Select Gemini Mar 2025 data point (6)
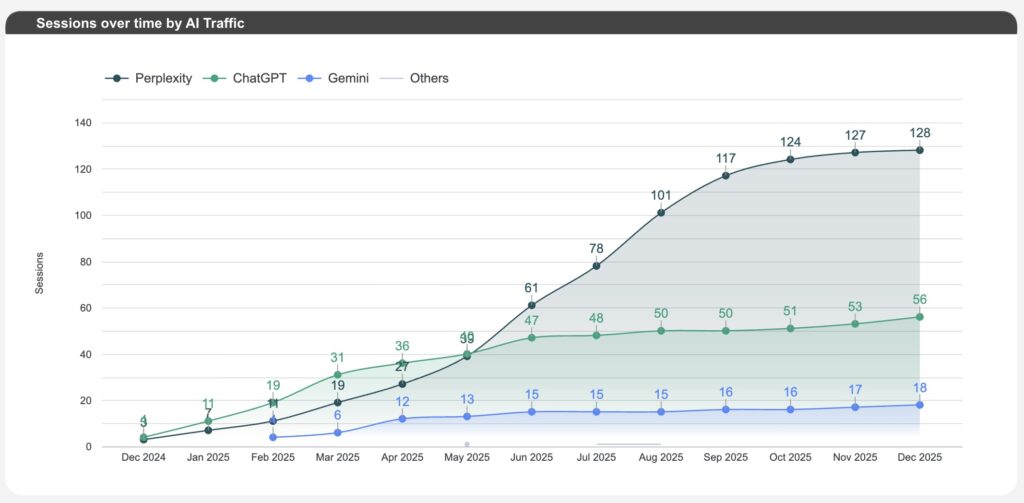This screenshot has height=503, width=1024. click(x=338, y=432)
